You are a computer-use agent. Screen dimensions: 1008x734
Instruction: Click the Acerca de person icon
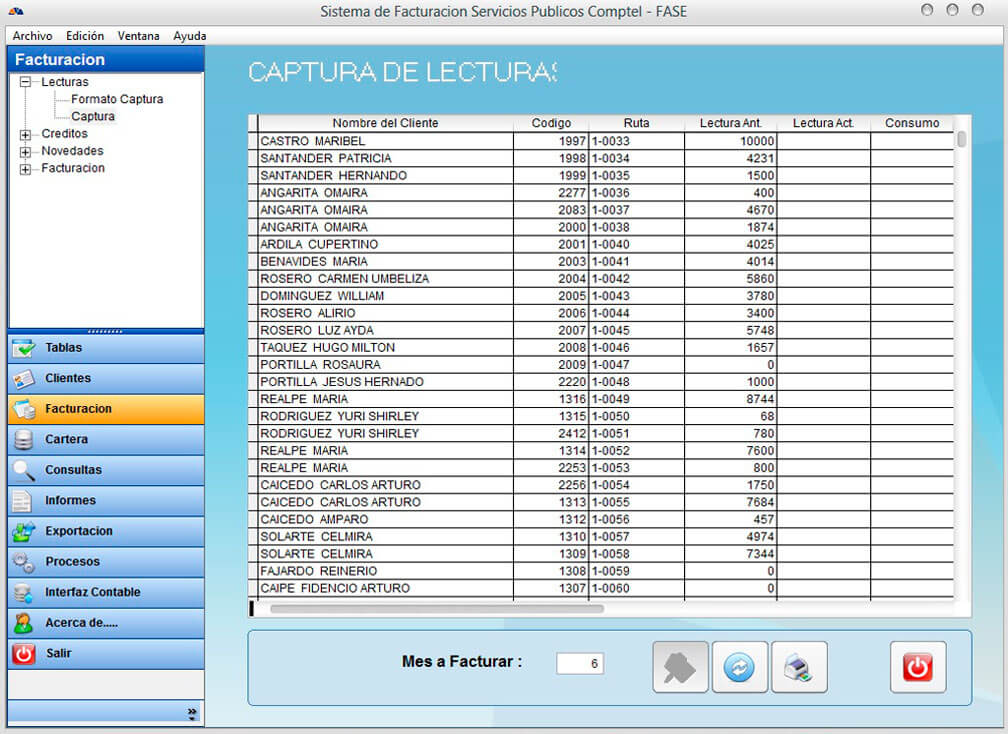pos(24,623)
